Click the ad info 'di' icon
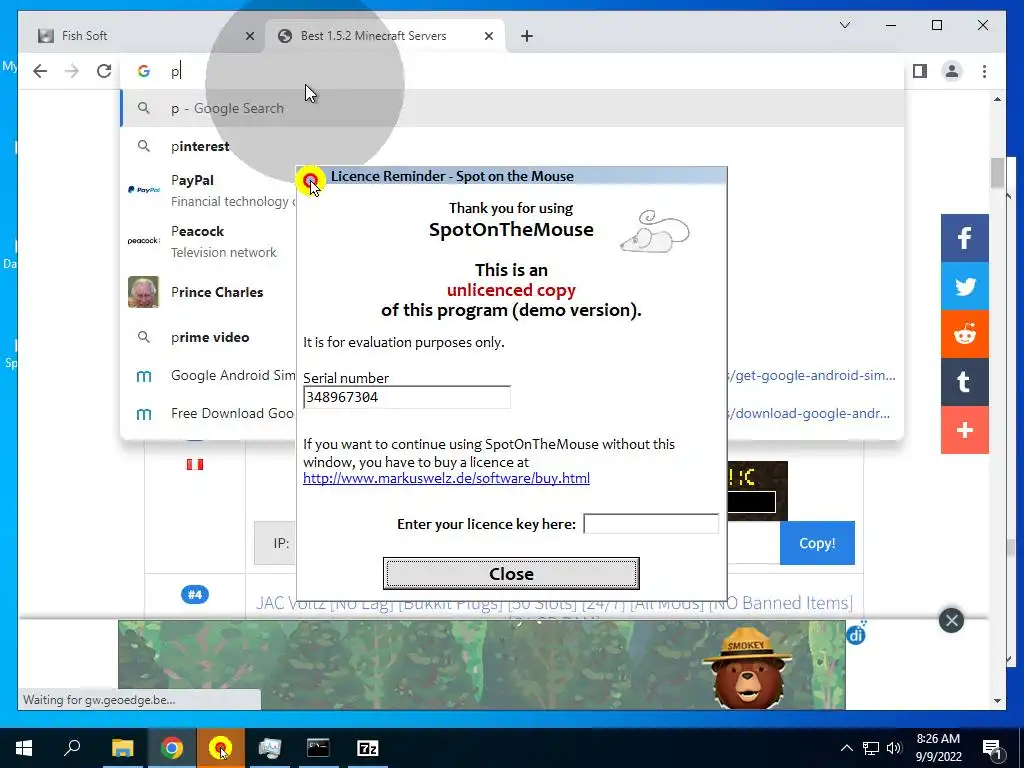Screen dimensions: 1024x768 [x=856, y=633]
